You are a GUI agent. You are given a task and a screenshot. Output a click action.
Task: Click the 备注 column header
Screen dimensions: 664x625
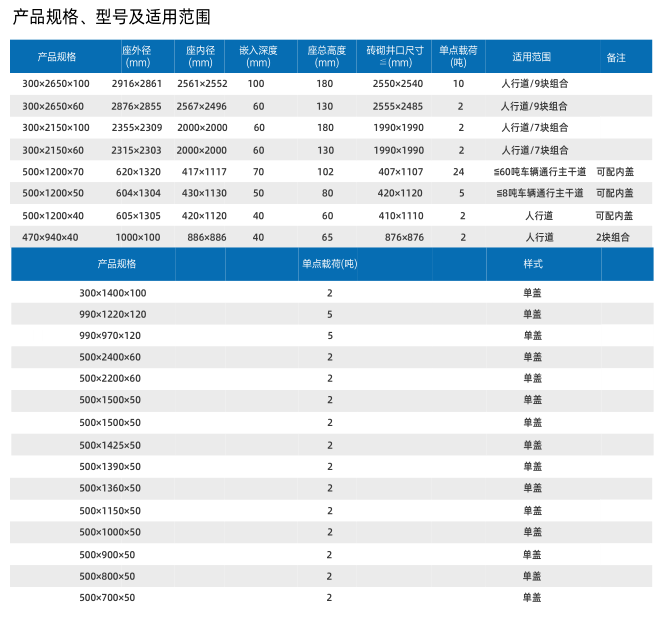pyautogui.click(x=616, y=57)
